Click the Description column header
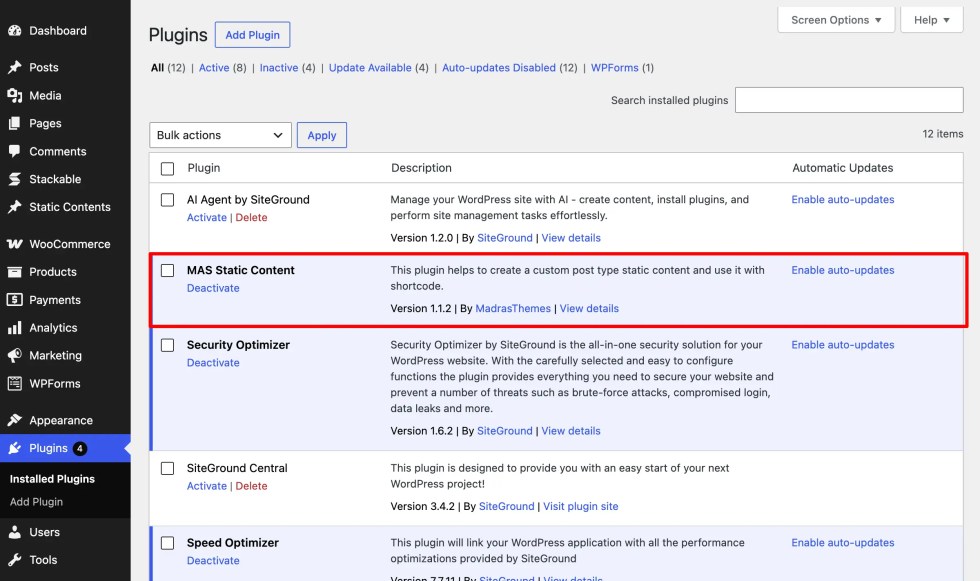The width and height of the screenshot is (980, 581). (x=421, y=167)
